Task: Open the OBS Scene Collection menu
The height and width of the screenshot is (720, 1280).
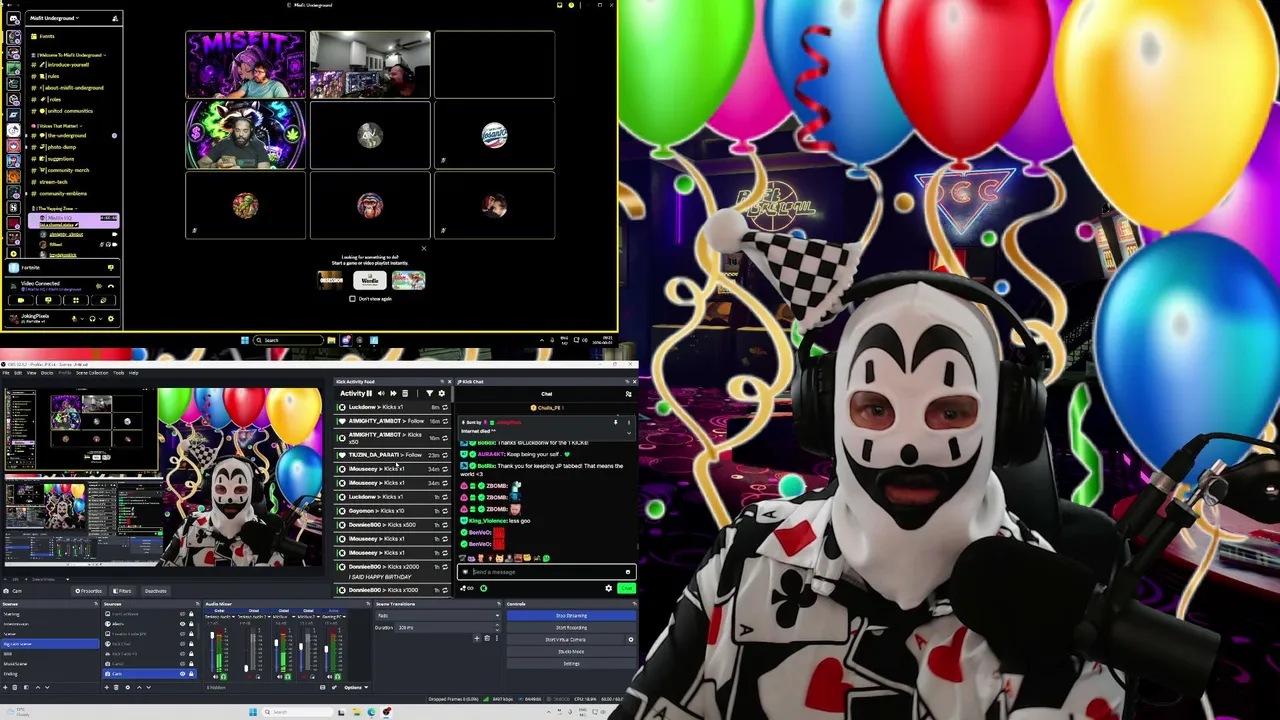Action: (92, 373)
